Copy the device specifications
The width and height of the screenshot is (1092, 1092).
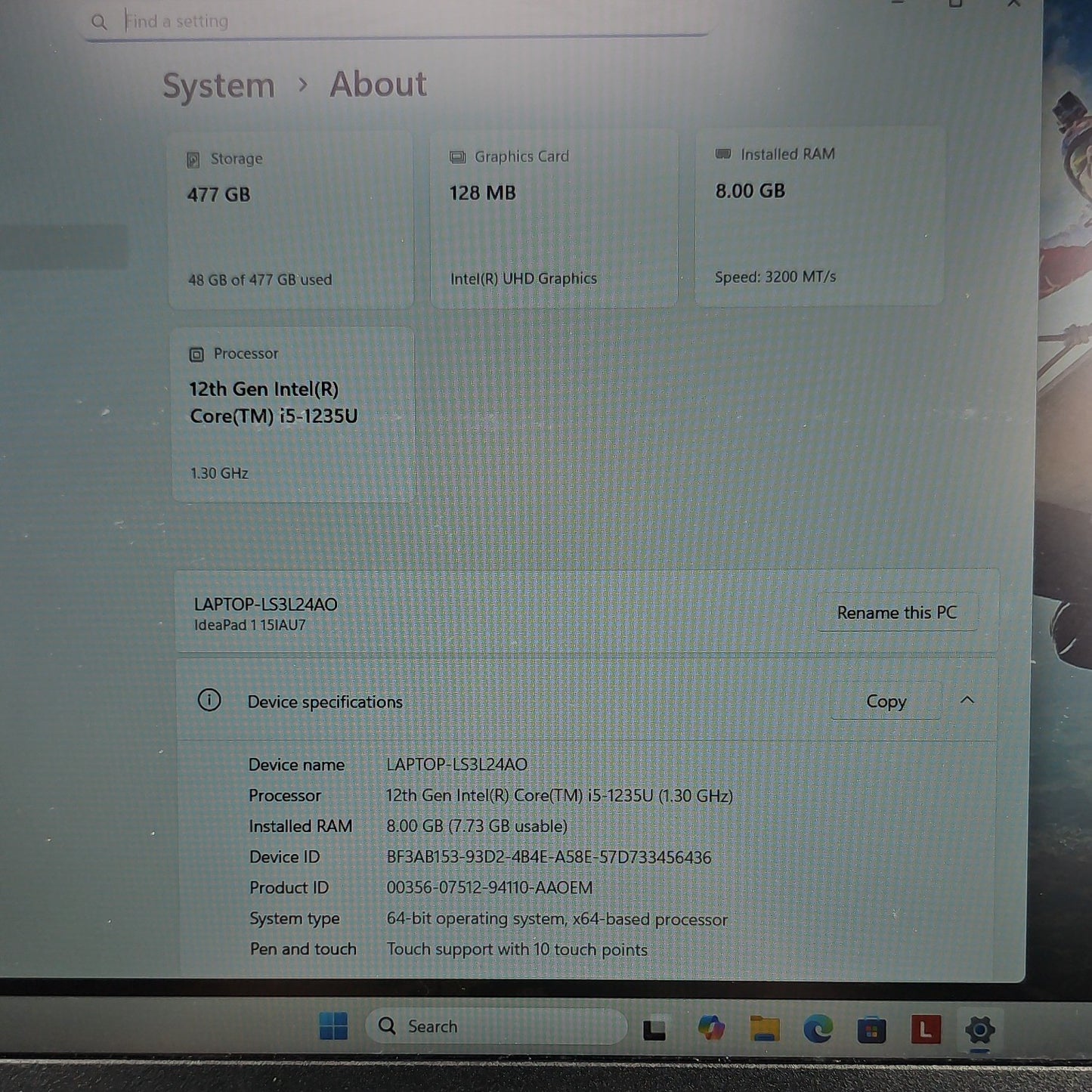point(886,702)
